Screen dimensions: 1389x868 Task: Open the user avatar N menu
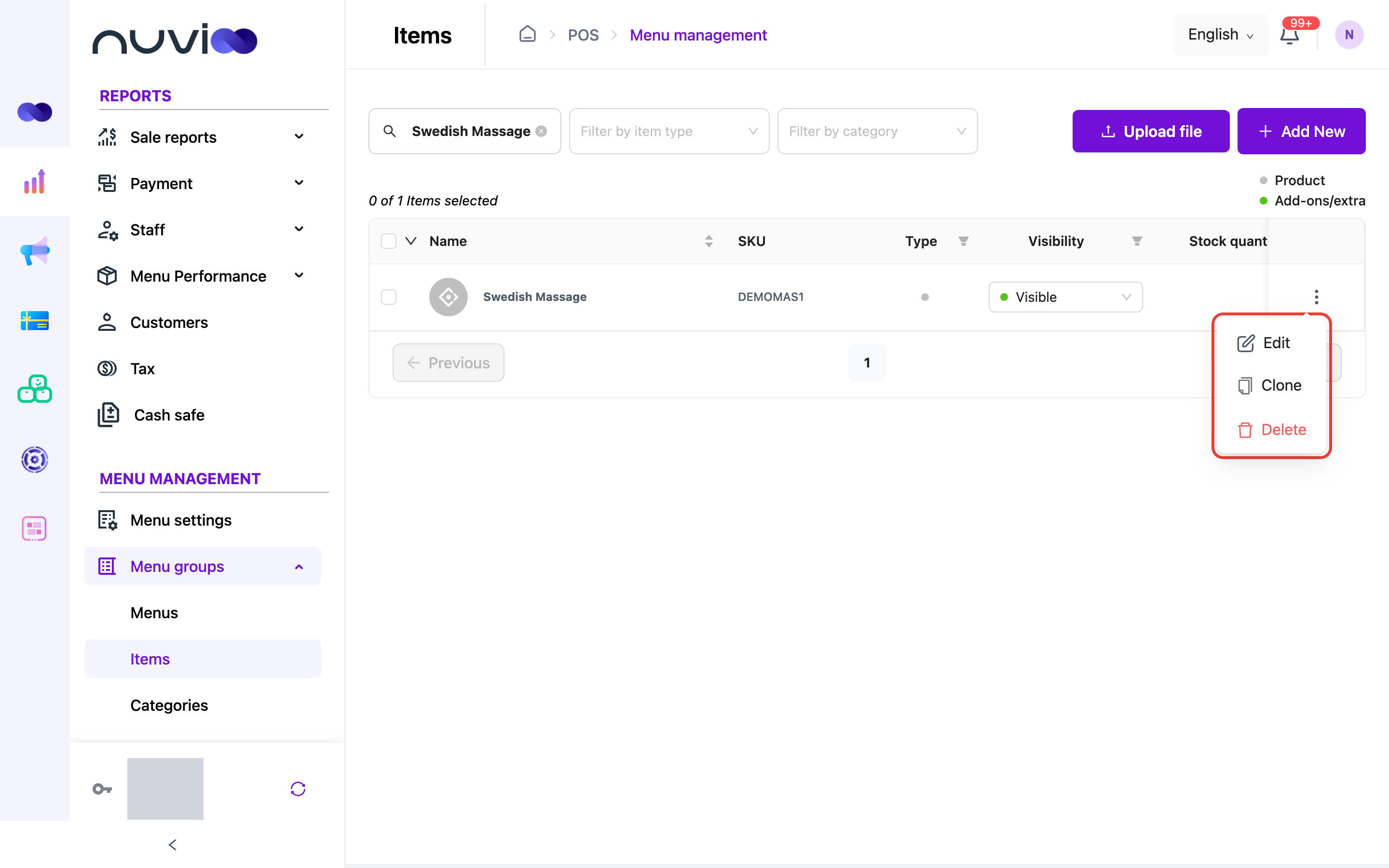pos(1349,35)
